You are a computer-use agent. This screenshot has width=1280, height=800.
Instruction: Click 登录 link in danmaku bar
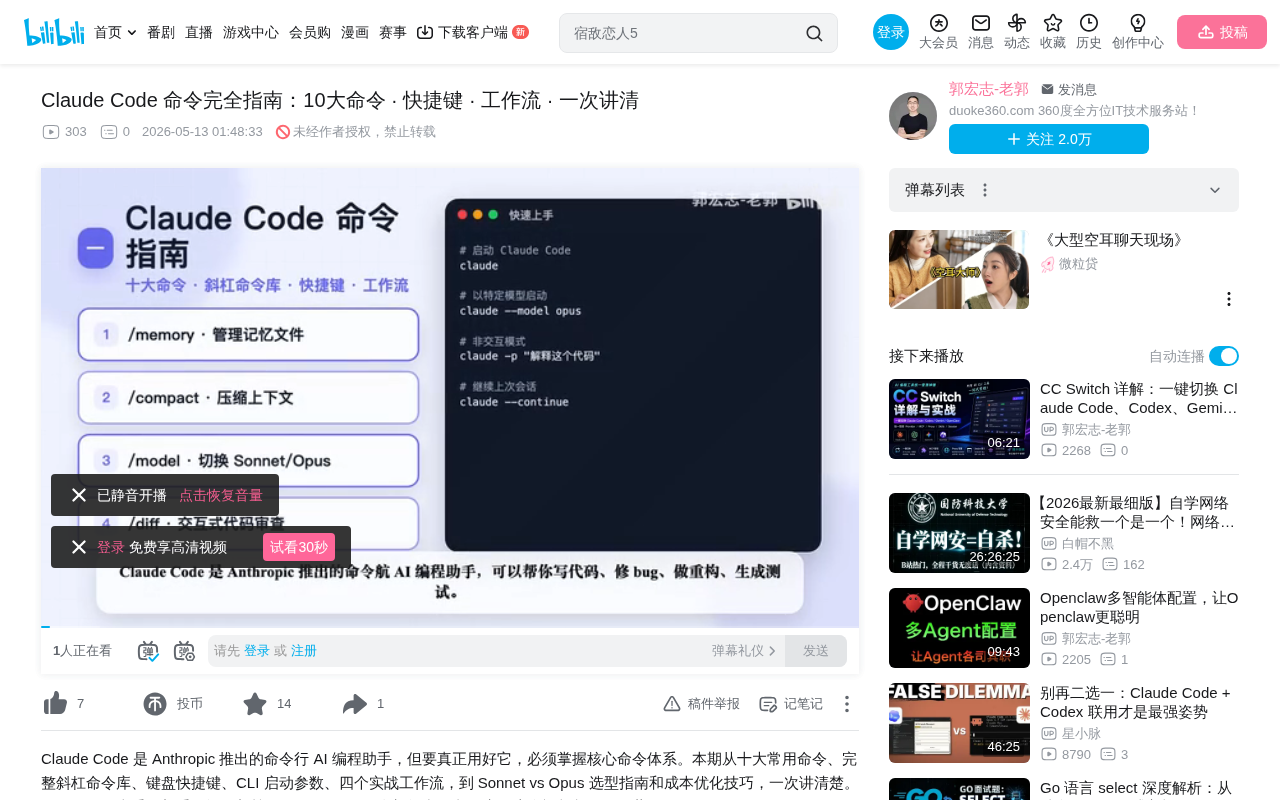257,651
